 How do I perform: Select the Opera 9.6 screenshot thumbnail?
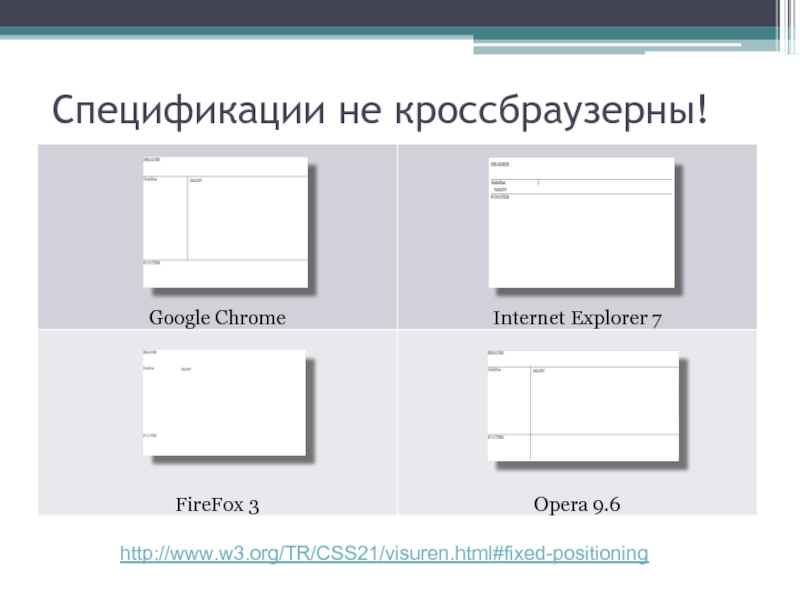(583, 406)
